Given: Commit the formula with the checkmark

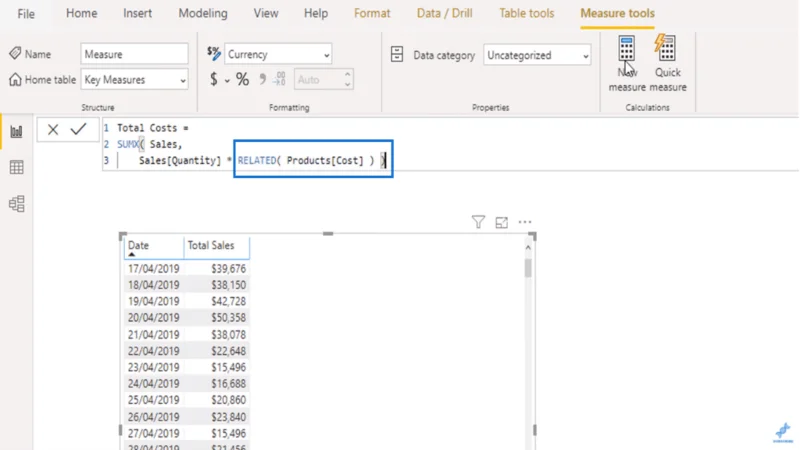Looking at the screenshot, I should pos(79,129).
